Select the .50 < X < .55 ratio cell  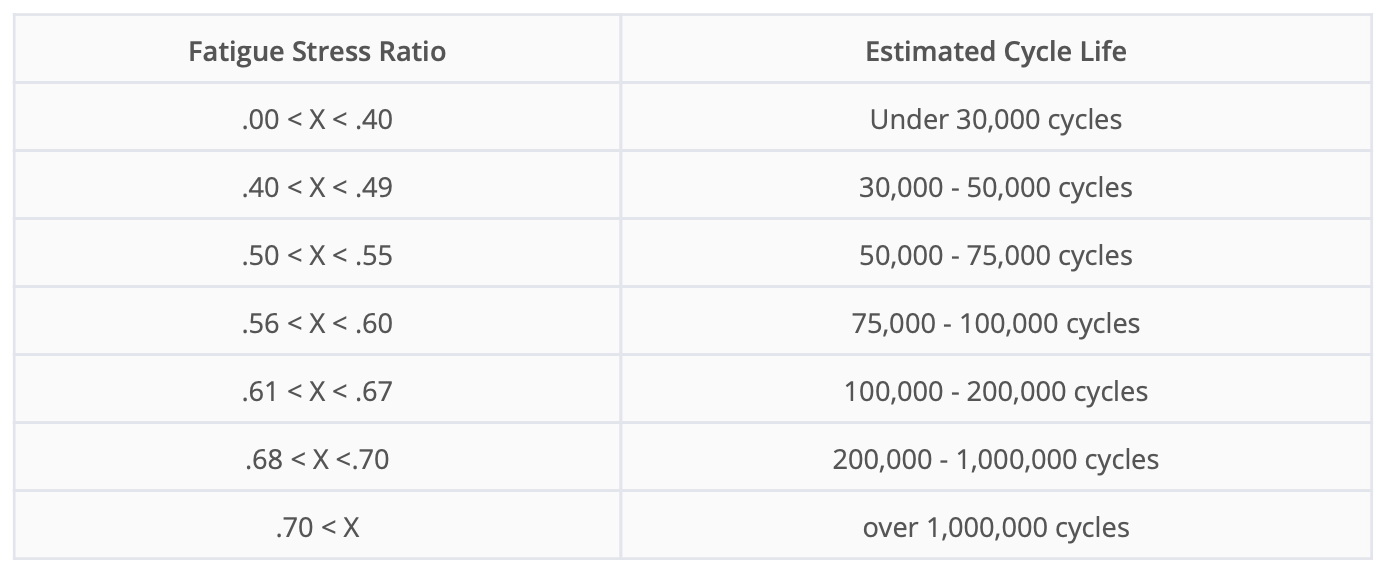(x=317, y=256)
